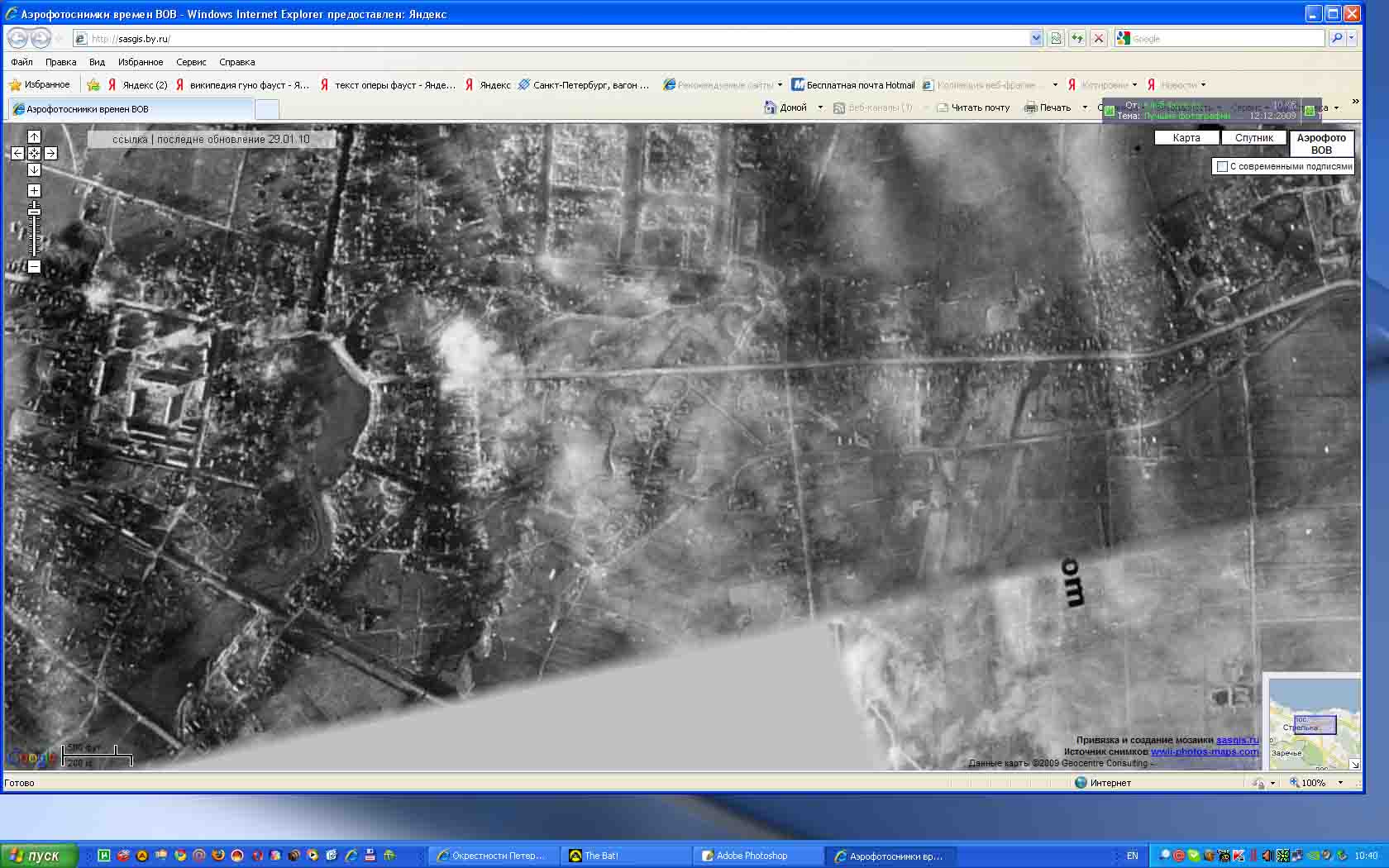Image resolution: width=1389 pixels, height=868 pixels.
Task: Zoom in with the plus button
Action: [34, 190]
